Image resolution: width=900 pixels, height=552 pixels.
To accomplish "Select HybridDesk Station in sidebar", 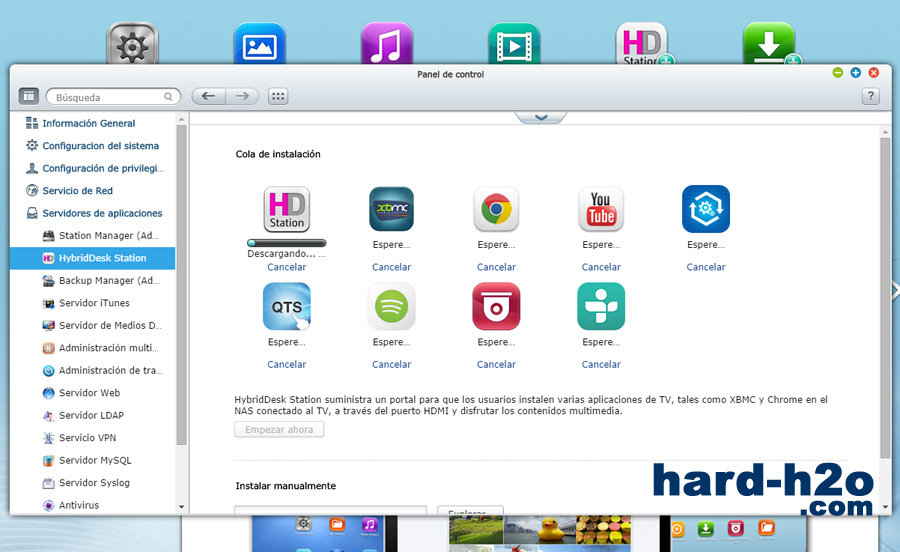I will click(x=92, y=258).
